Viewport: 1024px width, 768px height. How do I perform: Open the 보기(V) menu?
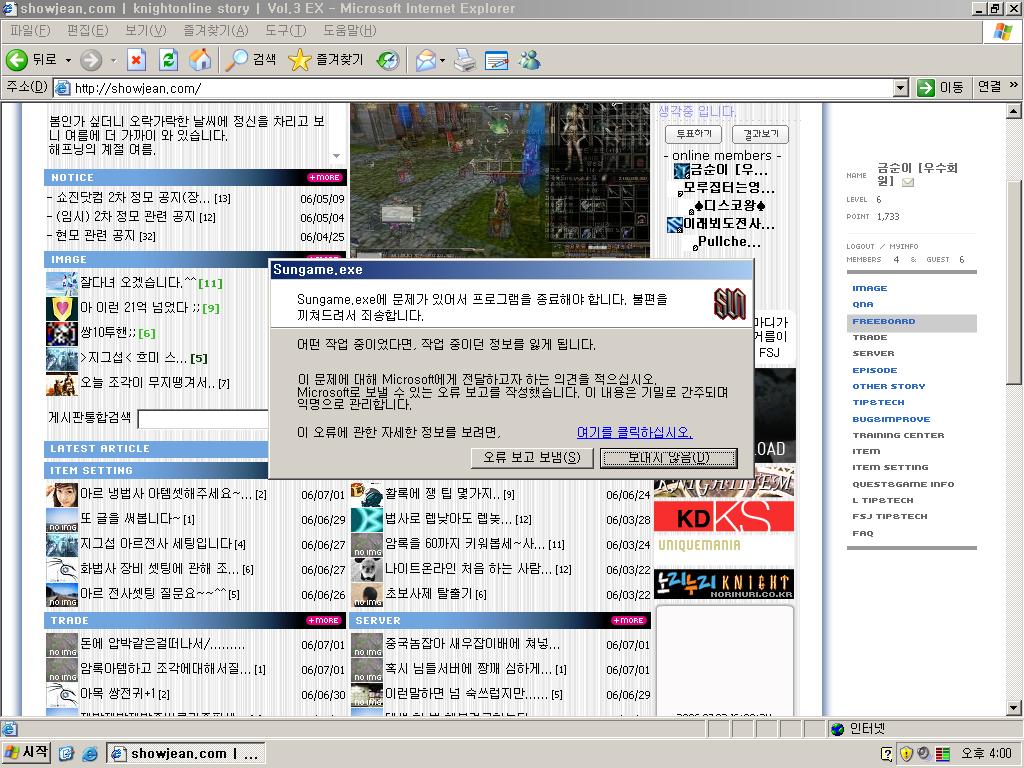click(x=146, y=31)
